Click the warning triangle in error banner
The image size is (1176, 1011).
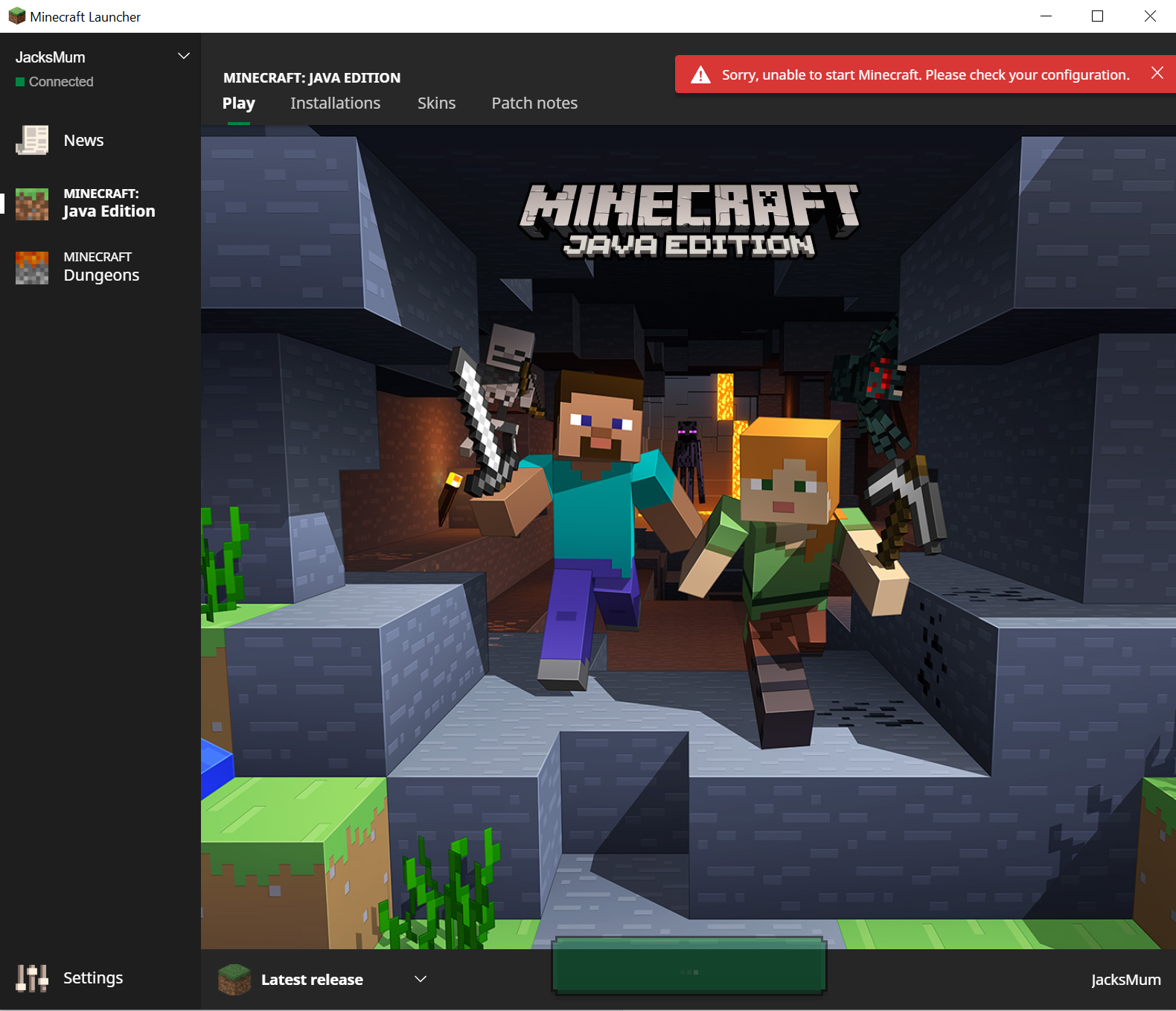[700, 75]
